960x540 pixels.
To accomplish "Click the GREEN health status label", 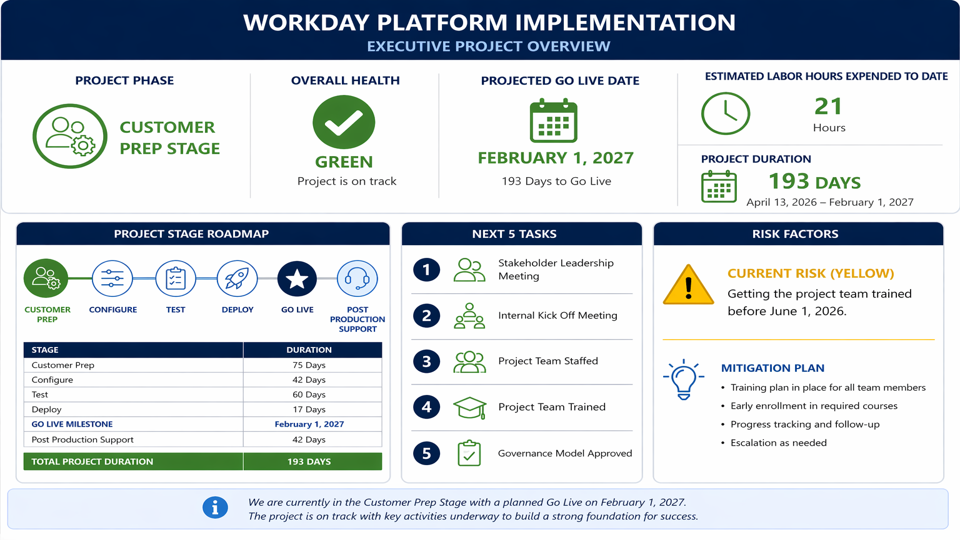I will click(x=344, y=162).
